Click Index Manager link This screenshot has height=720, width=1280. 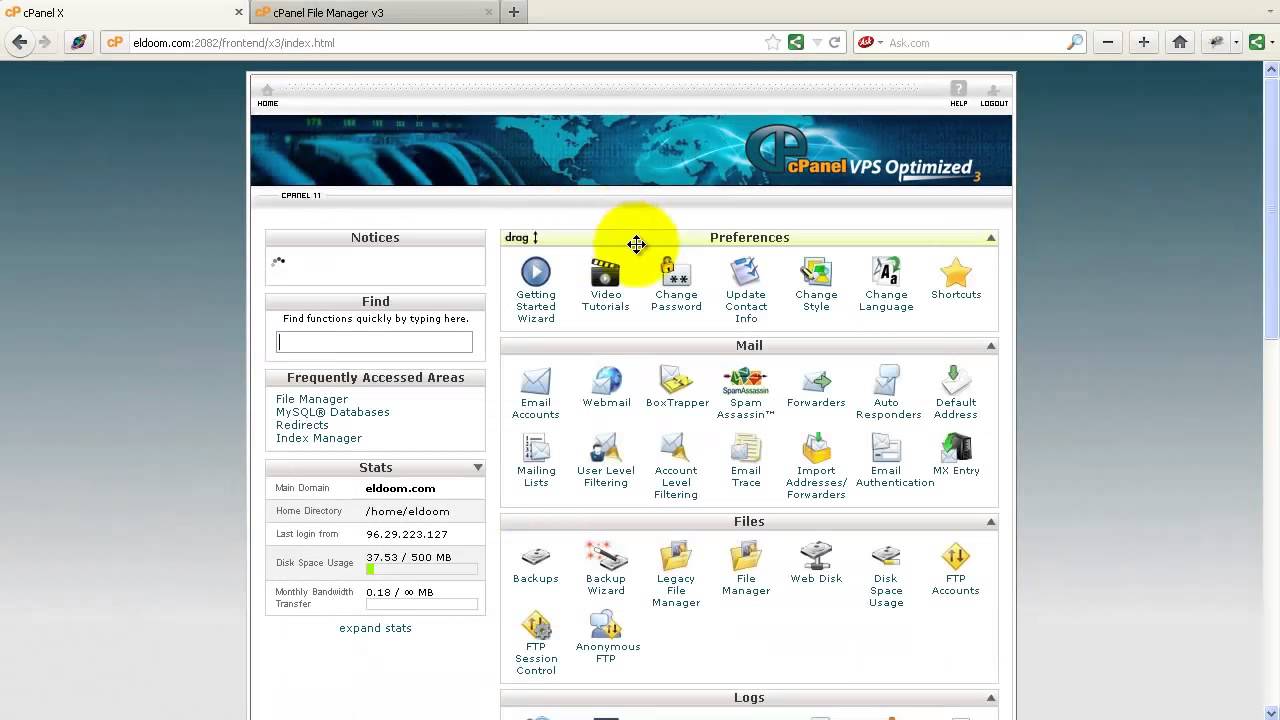(319, 438)
